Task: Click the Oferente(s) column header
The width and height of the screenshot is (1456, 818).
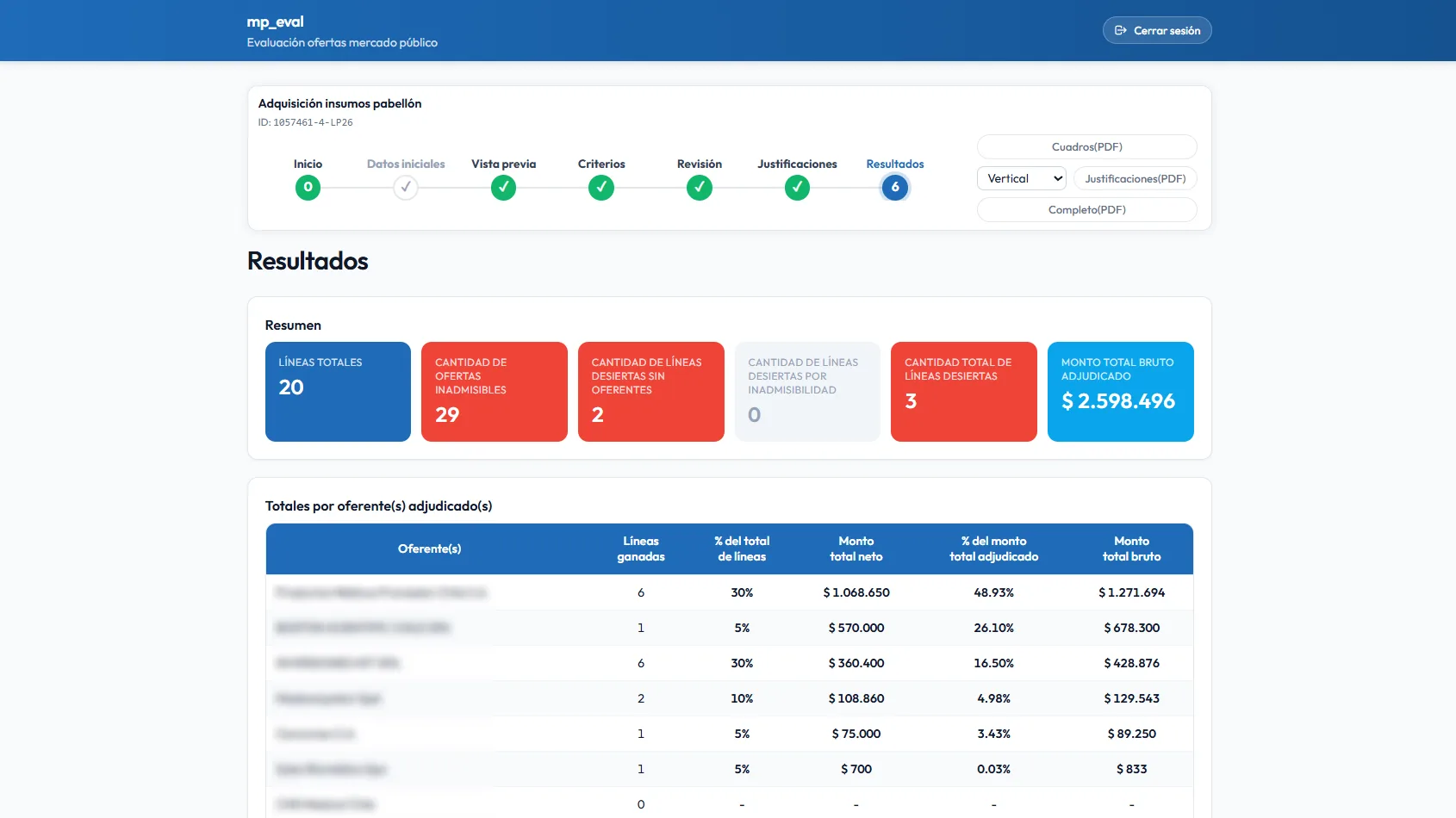Action: point(429,548)
